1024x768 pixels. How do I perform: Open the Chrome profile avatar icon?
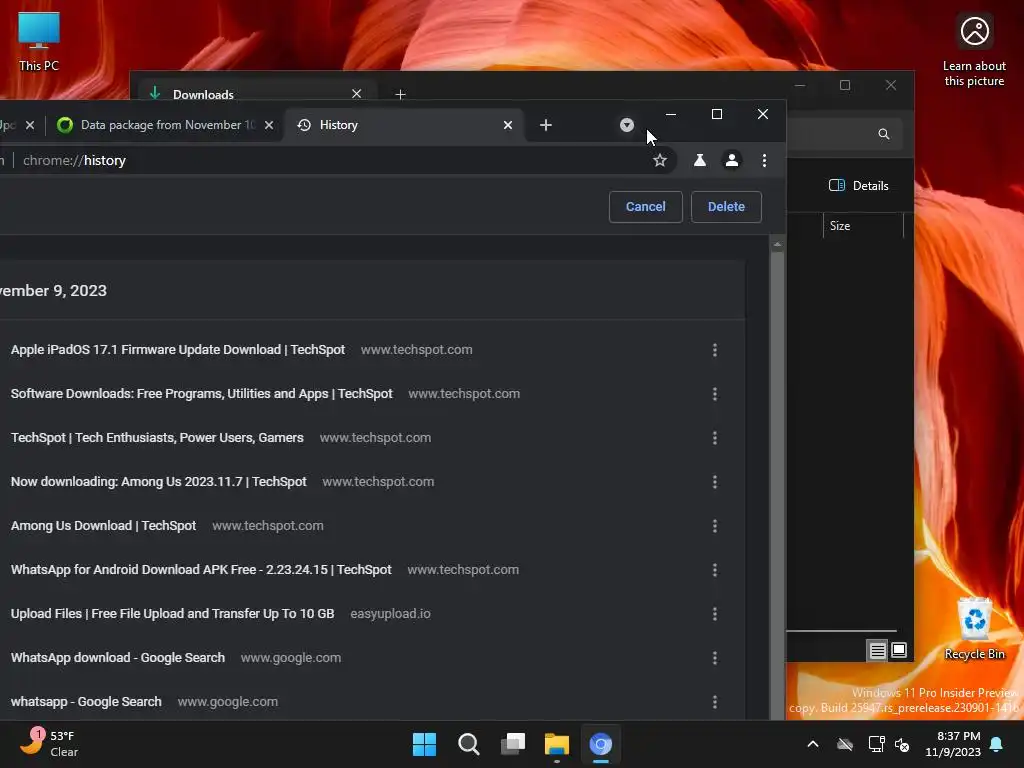(x=732, y=160)
